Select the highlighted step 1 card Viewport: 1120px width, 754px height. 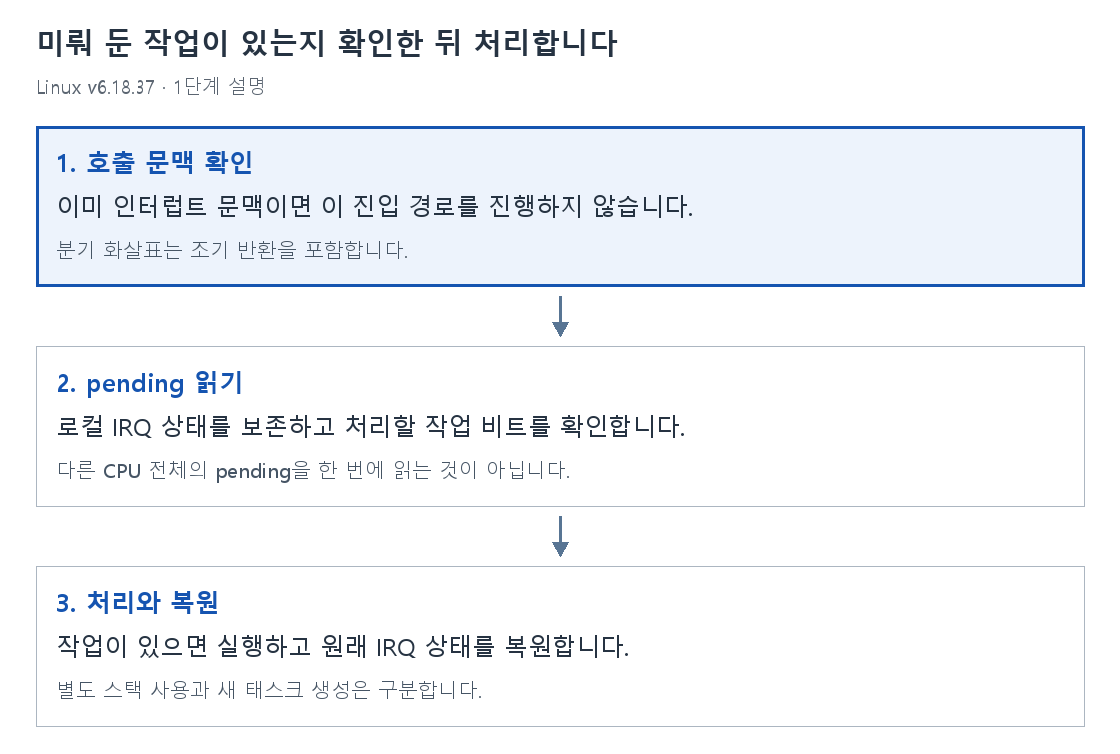coord(560,206)
